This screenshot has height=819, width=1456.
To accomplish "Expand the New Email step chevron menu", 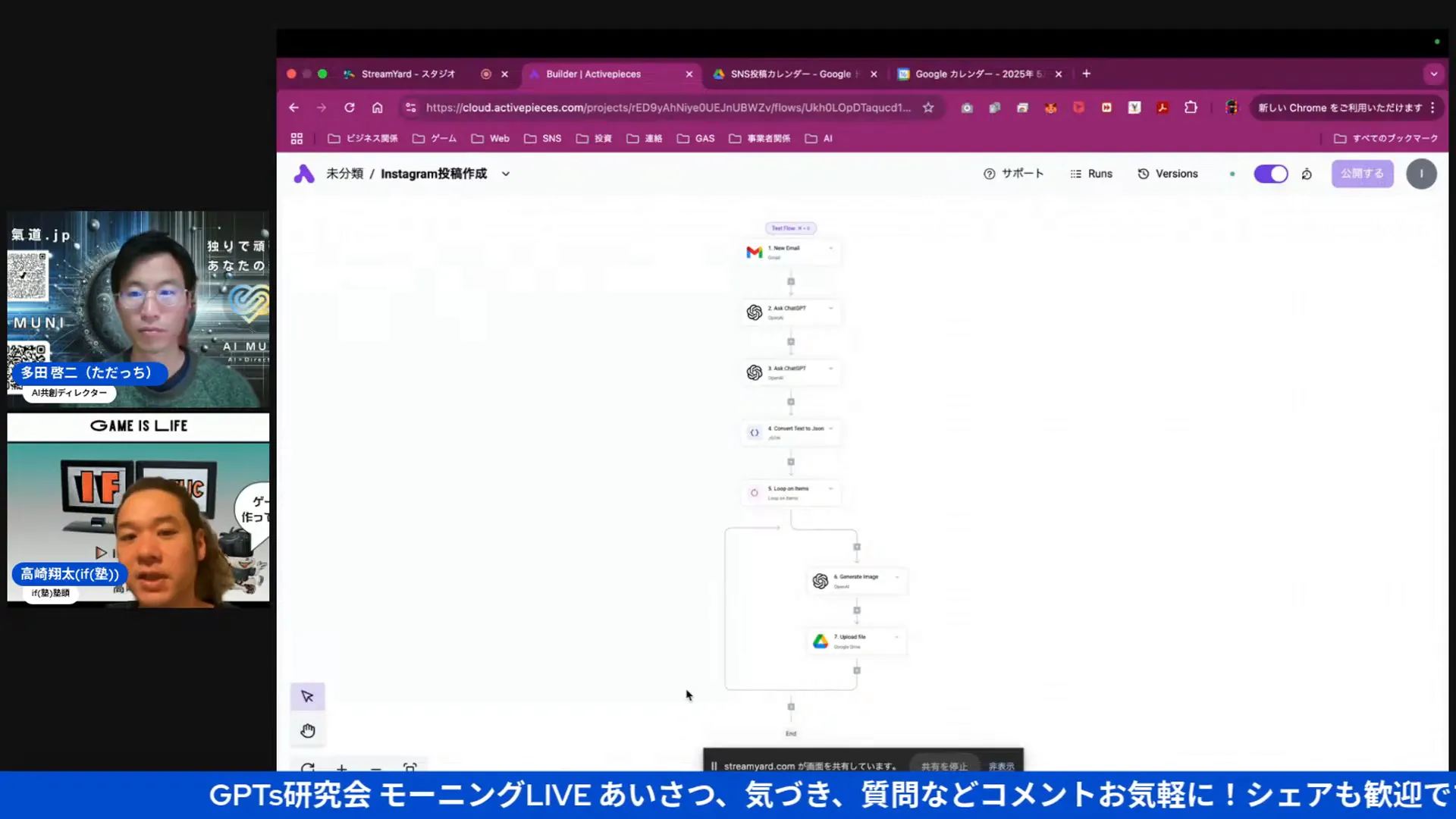I will pyautogui.click(x=831, y=248).
